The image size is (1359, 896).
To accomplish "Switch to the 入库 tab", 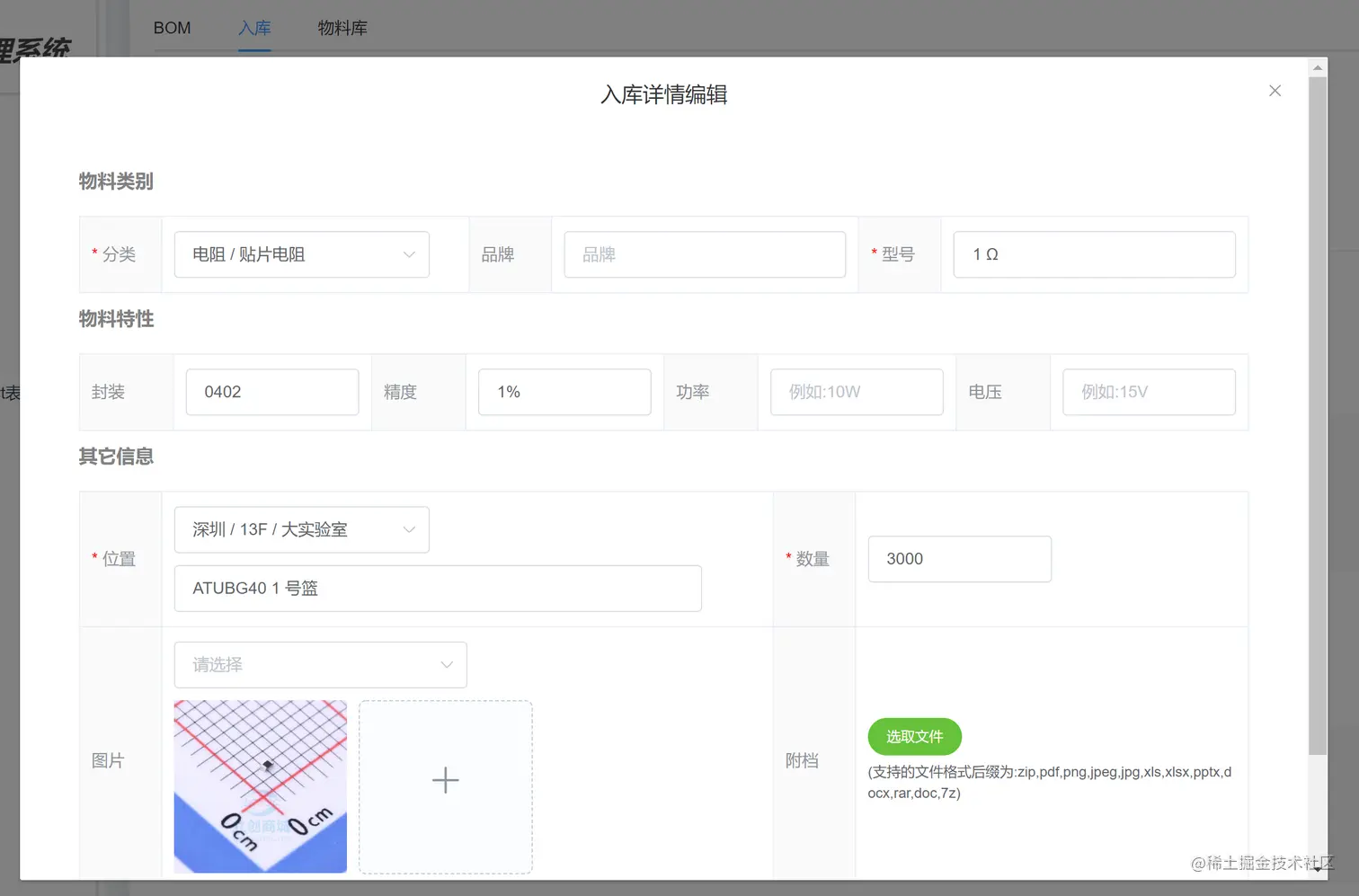I will point(254,28).
